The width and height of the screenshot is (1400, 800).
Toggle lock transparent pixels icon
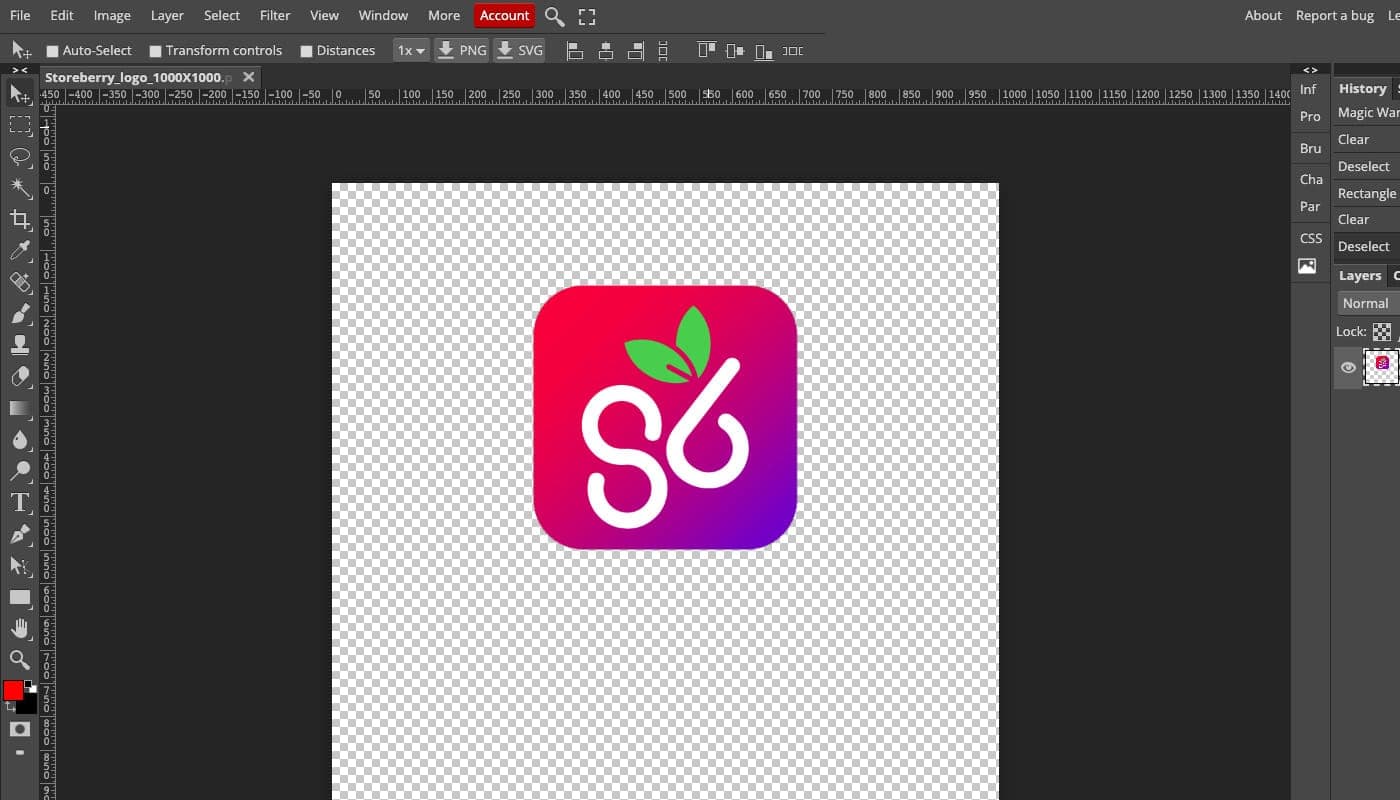coord(1381,332)
